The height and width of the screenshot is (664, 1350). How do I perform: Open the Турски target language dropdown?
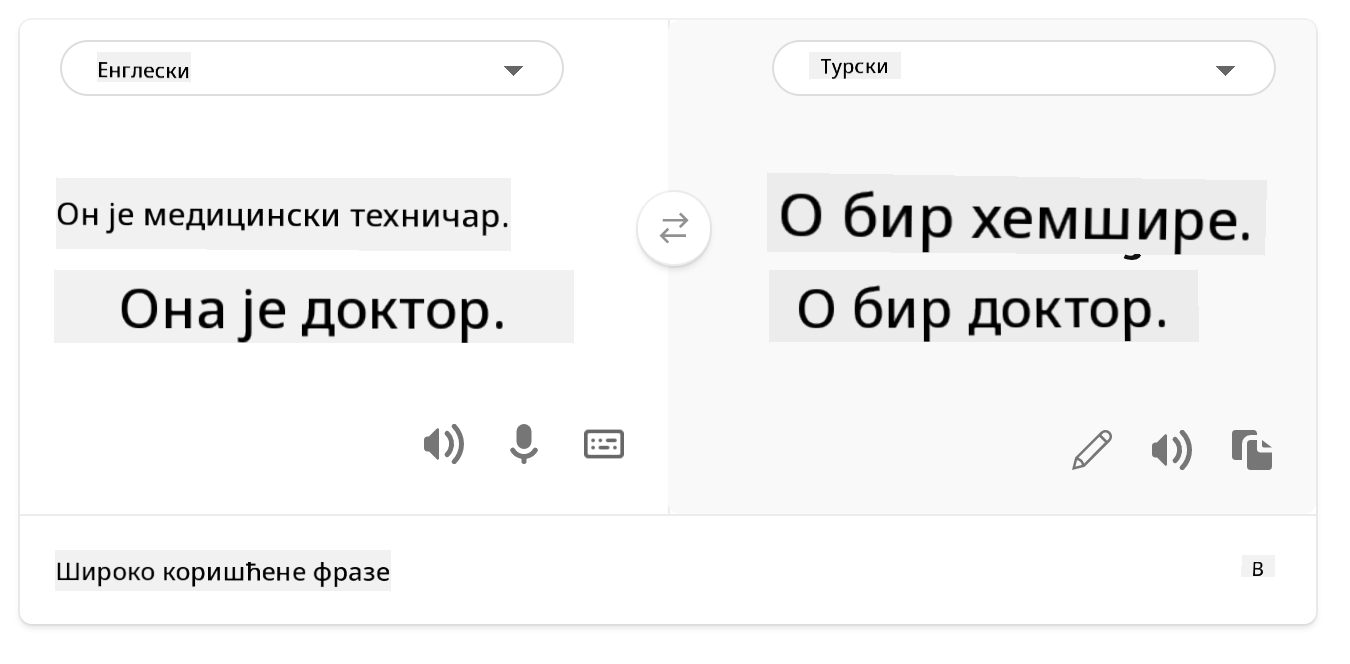1023,69
